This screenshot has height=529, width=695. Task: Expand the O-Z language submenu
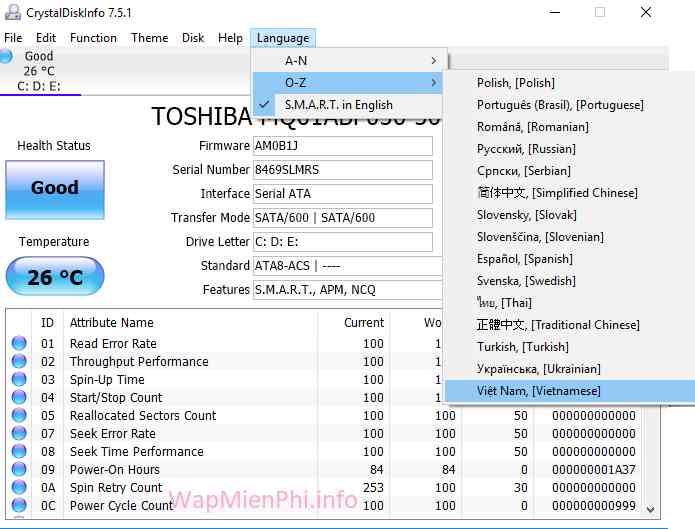[348, 82]
